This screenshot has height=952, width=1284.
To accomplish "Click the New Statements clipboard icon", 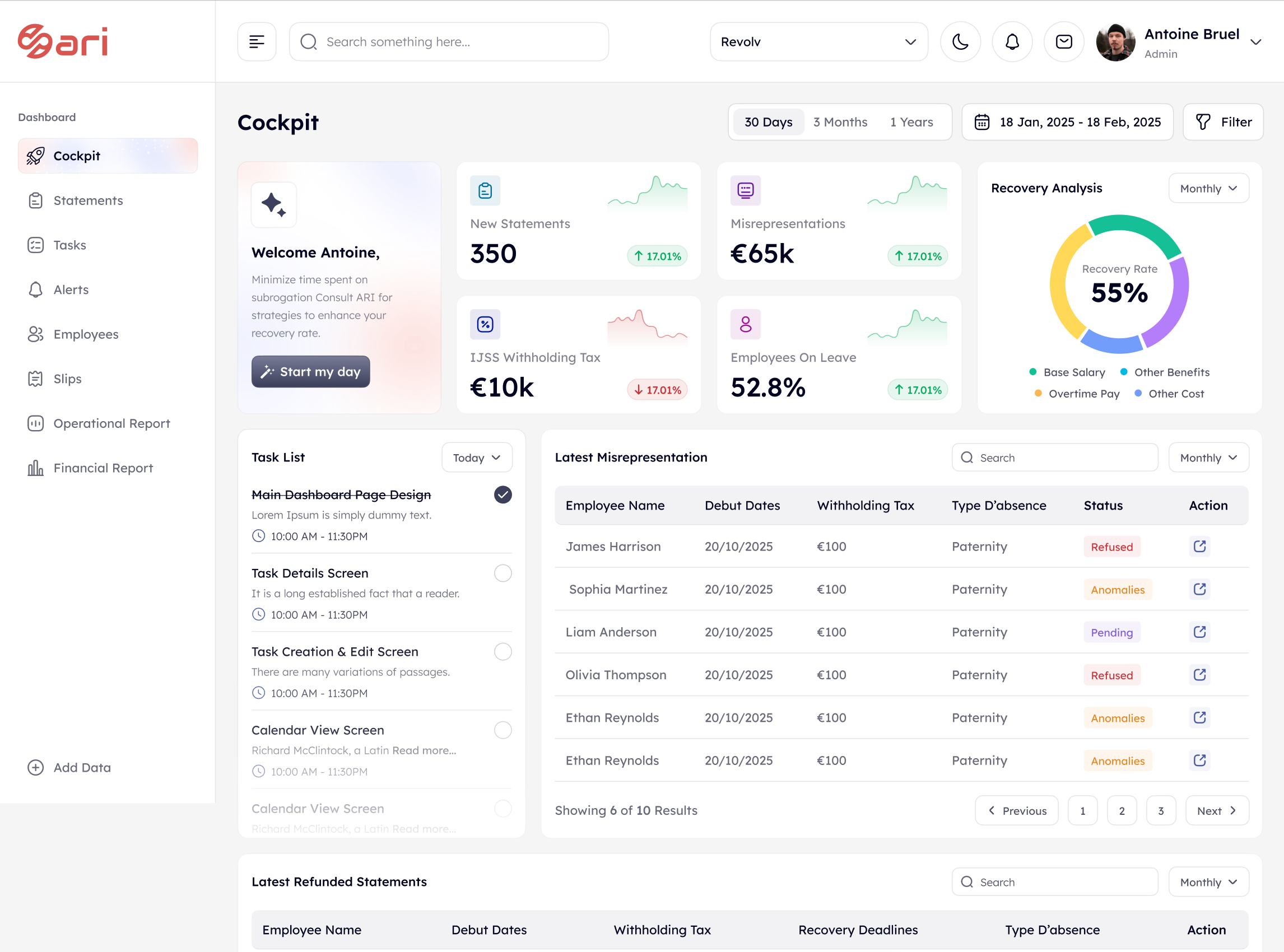I will [x=485, y=190].
